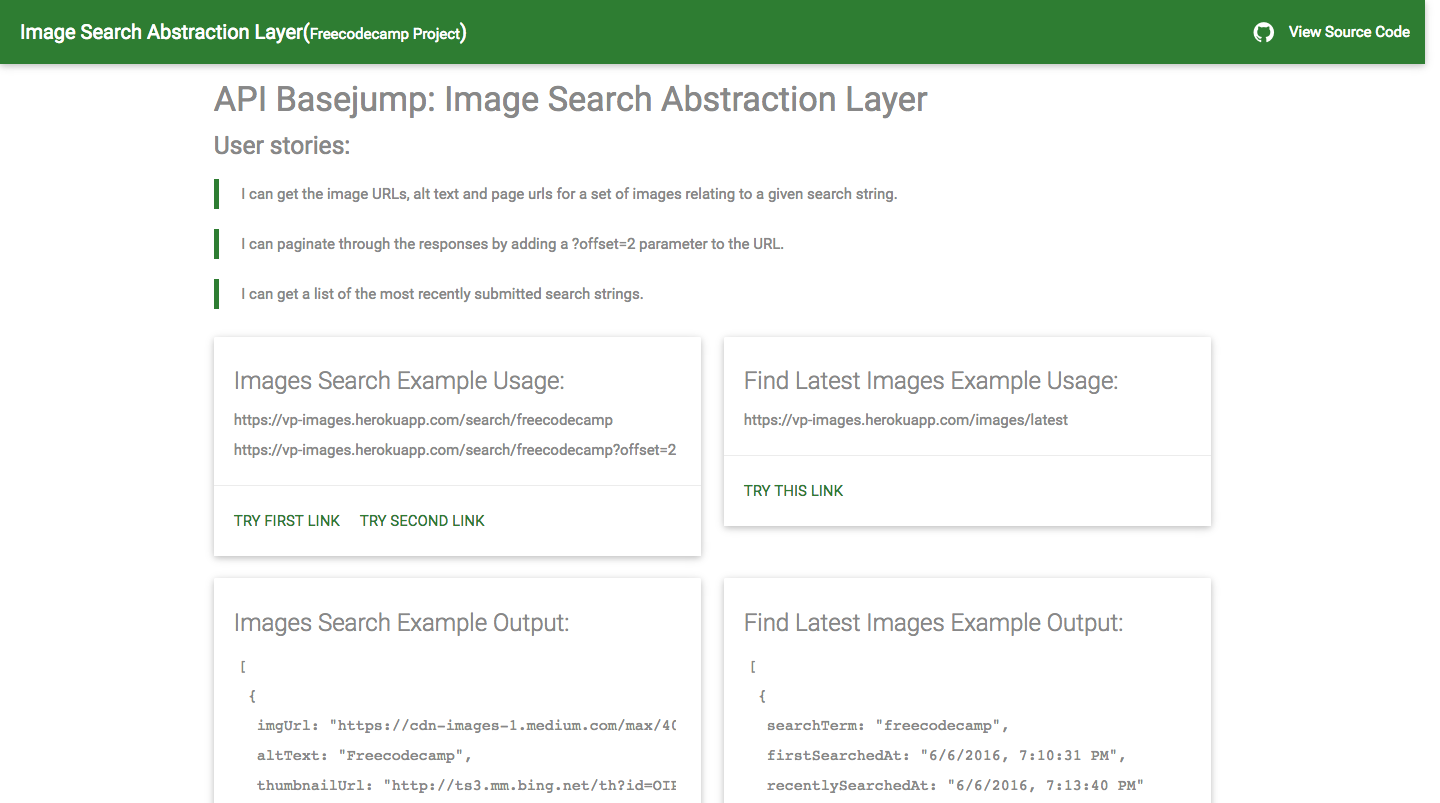Click the firstSearchedAt timestamp line
The width and height of the screenshot is (1440, 803).
(947, 756)
